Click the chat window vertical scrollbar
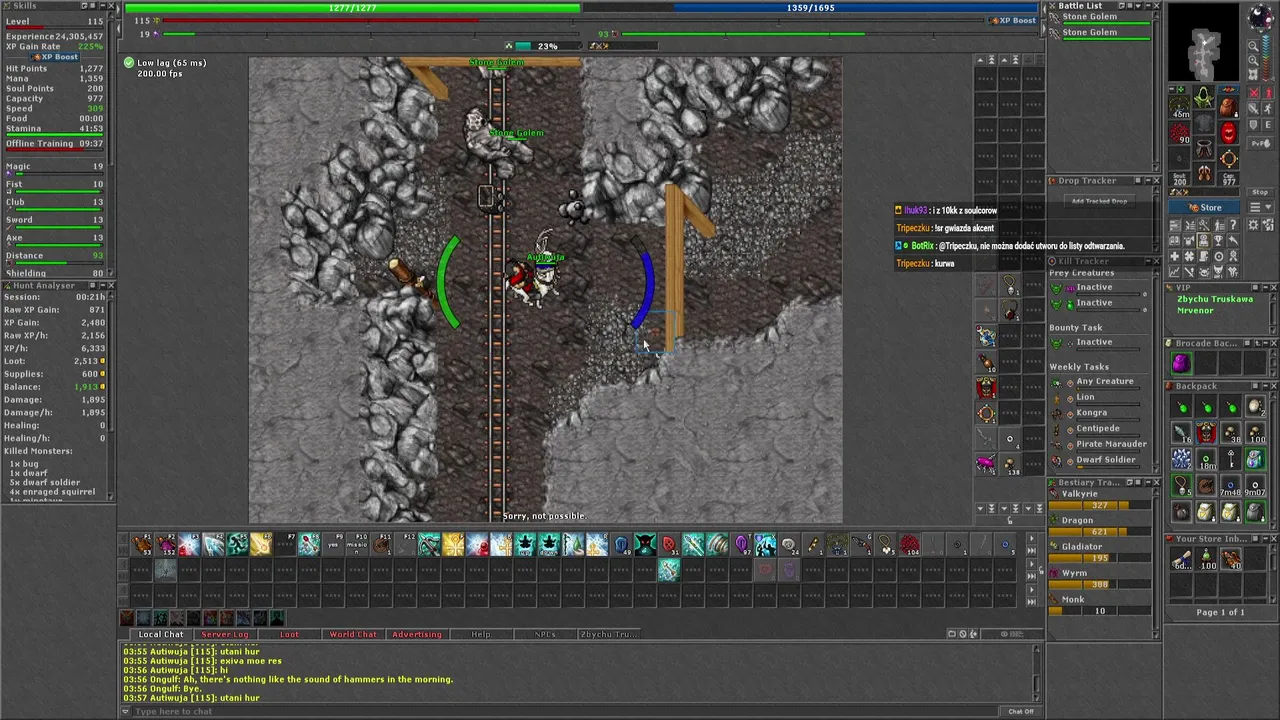The width and height of the screenshot is (1280, 720). point(1037,674)
